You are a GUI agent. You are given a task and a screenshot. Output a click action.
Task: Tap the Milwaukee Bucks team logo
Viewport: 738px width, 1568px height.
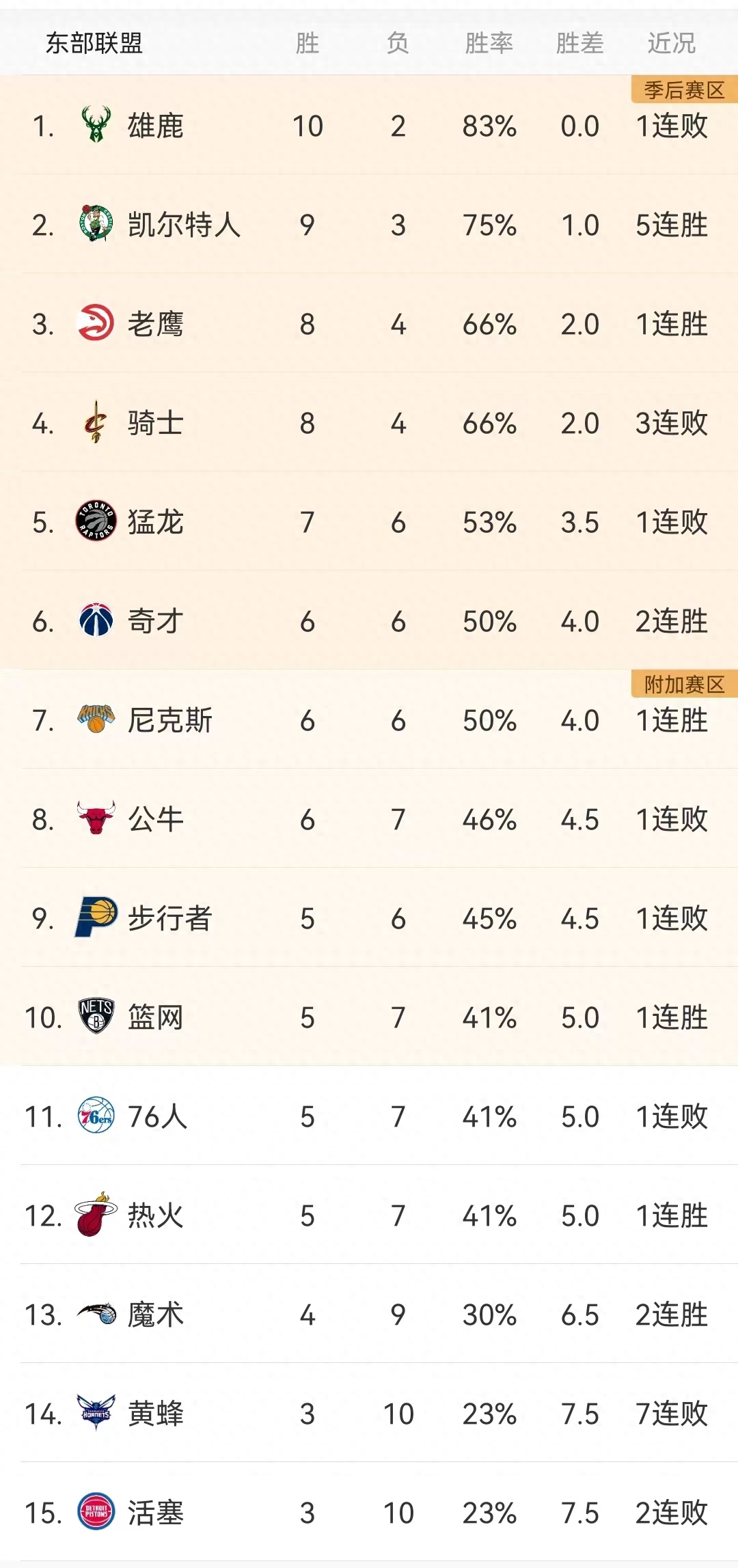(x=96, y=125)
